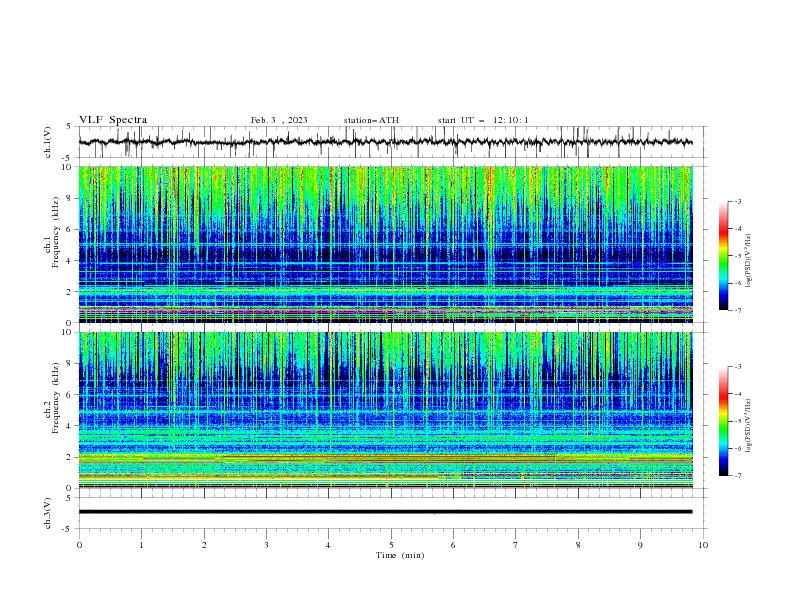Select the "start UT = 12:10:1" text
The image size is (792, 612).
click(x=483, y=120)
